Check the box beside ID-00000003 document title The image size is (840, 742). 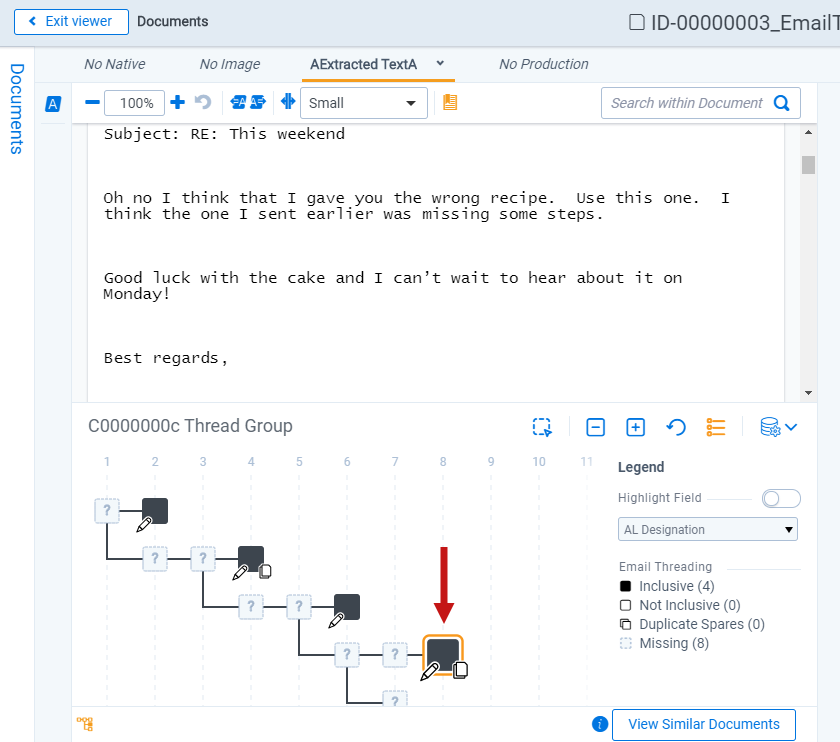pyautogui.click(x=636, y=22)
